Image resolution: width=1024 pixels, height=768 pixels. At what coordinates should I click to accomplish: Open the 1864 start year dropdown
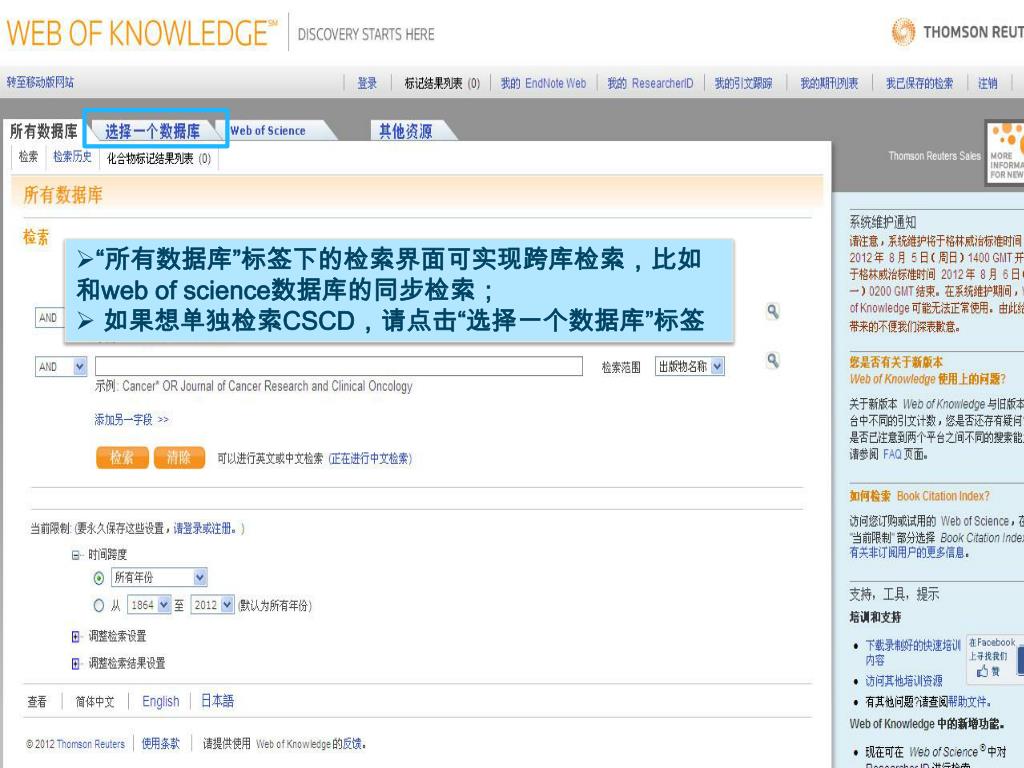149,605
